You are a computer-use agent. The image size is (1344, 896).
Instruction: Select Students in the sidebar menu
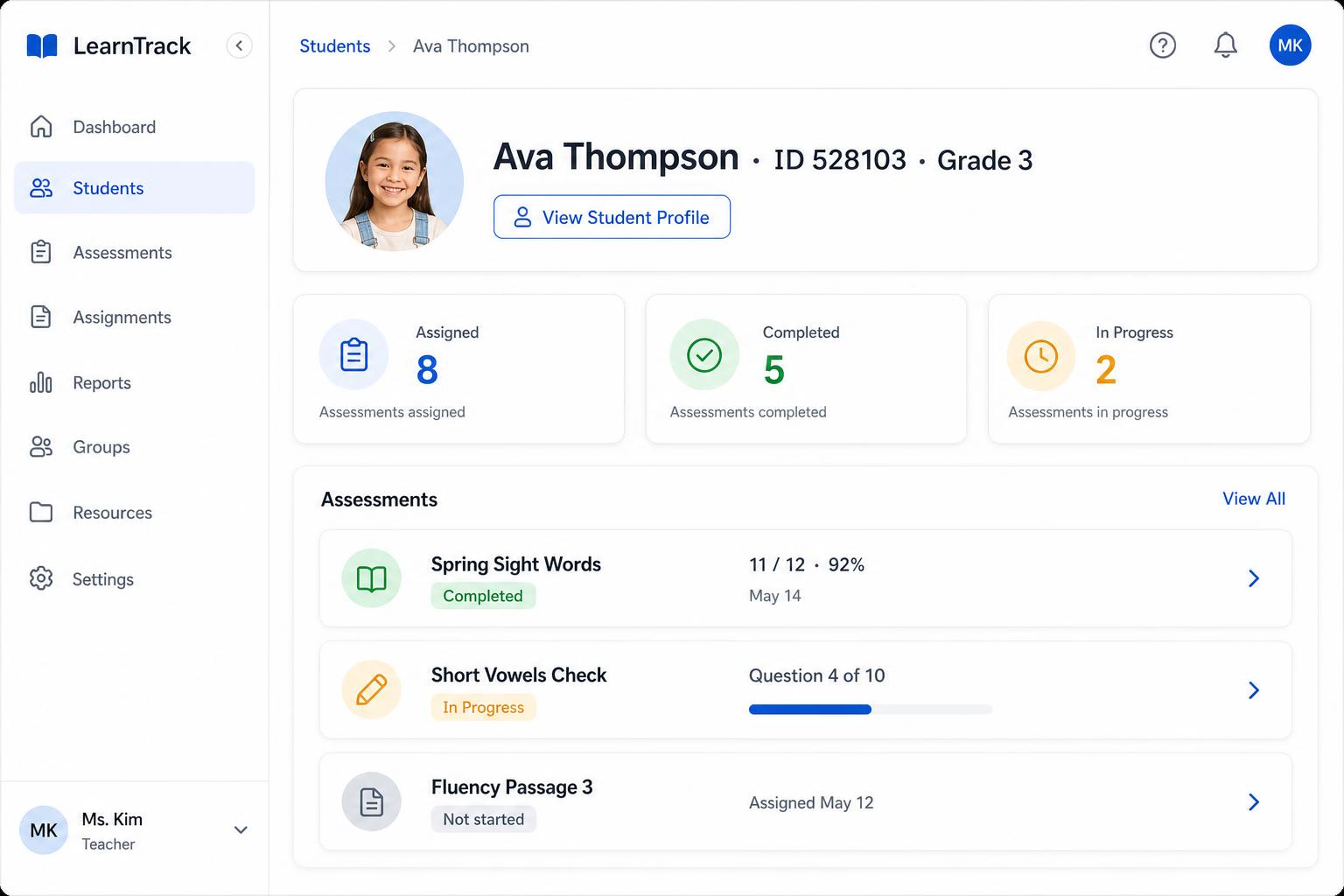[x=134, y=187]
